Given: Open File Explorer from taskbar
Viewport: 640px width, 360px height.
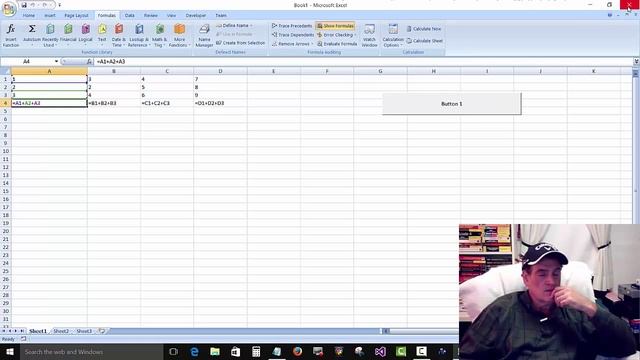Looking at the screenshot, I should 215,351.
